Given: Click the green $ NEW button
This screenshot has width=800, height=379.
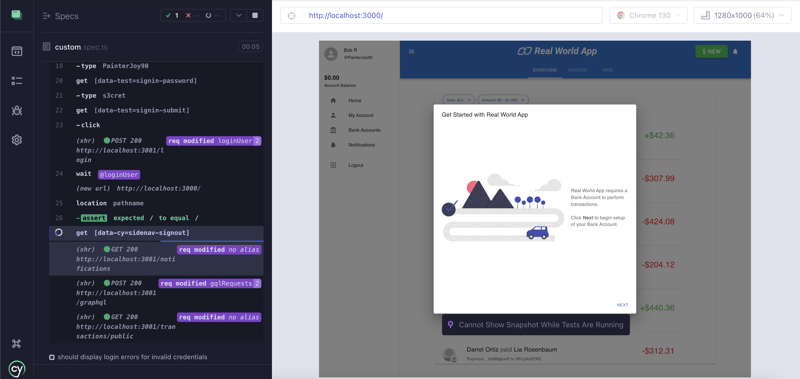Looking at the screenshot, I should point(711,52).
